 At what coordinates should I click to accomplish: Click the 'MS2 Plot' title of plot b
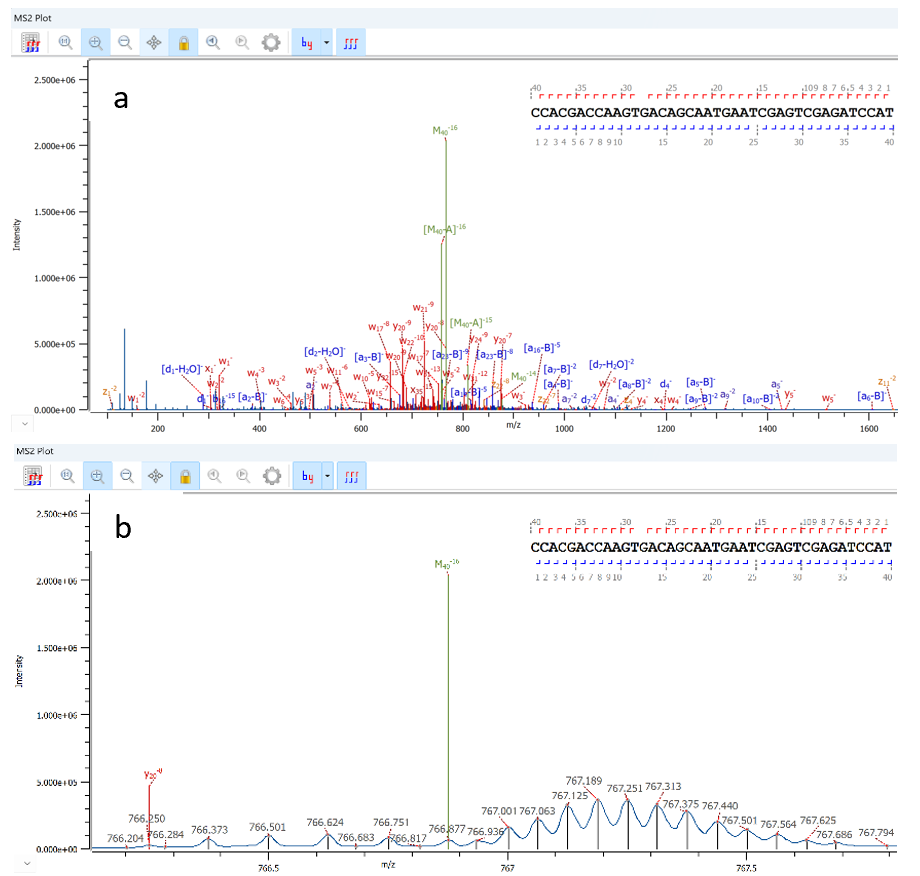click(x=35, y=451)
